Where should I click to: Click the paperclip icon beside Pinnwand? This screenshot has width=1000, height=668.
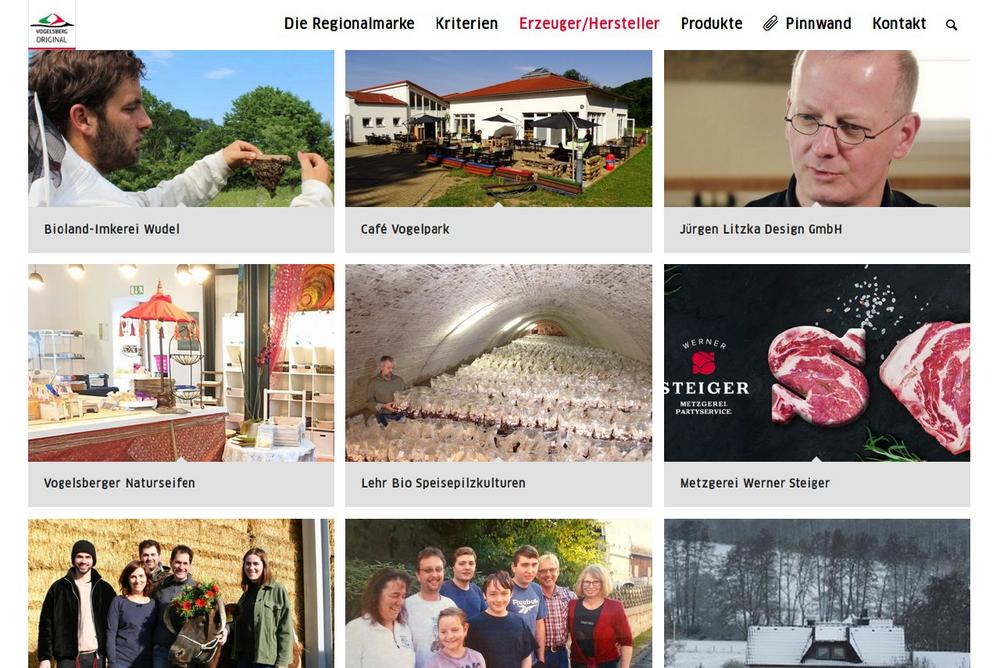[x=770, y=24]
